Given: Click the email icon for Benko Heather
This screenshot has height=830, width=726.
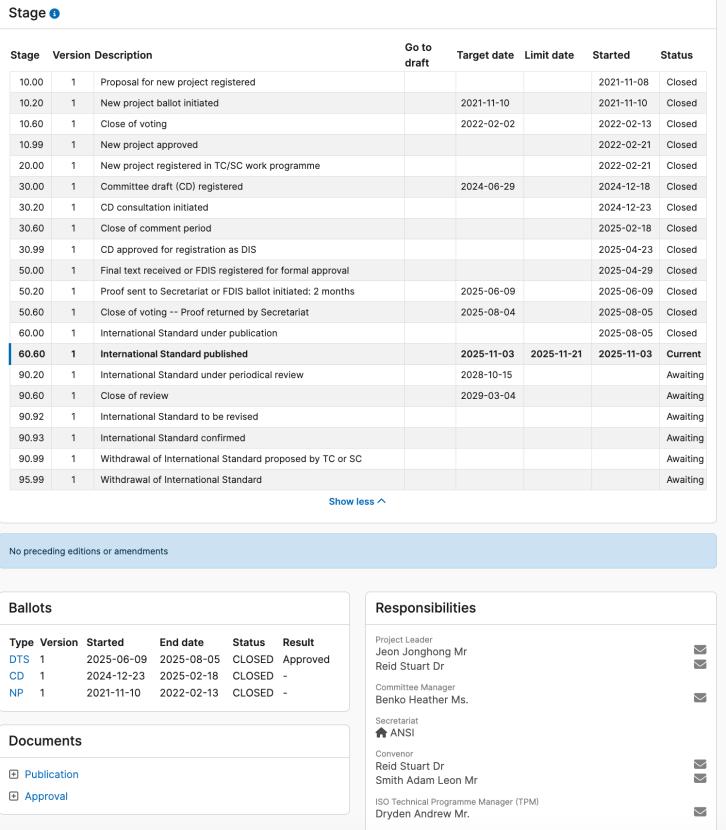Looking at the screenshot, I should pyautogui.click(x=700, y=698).
